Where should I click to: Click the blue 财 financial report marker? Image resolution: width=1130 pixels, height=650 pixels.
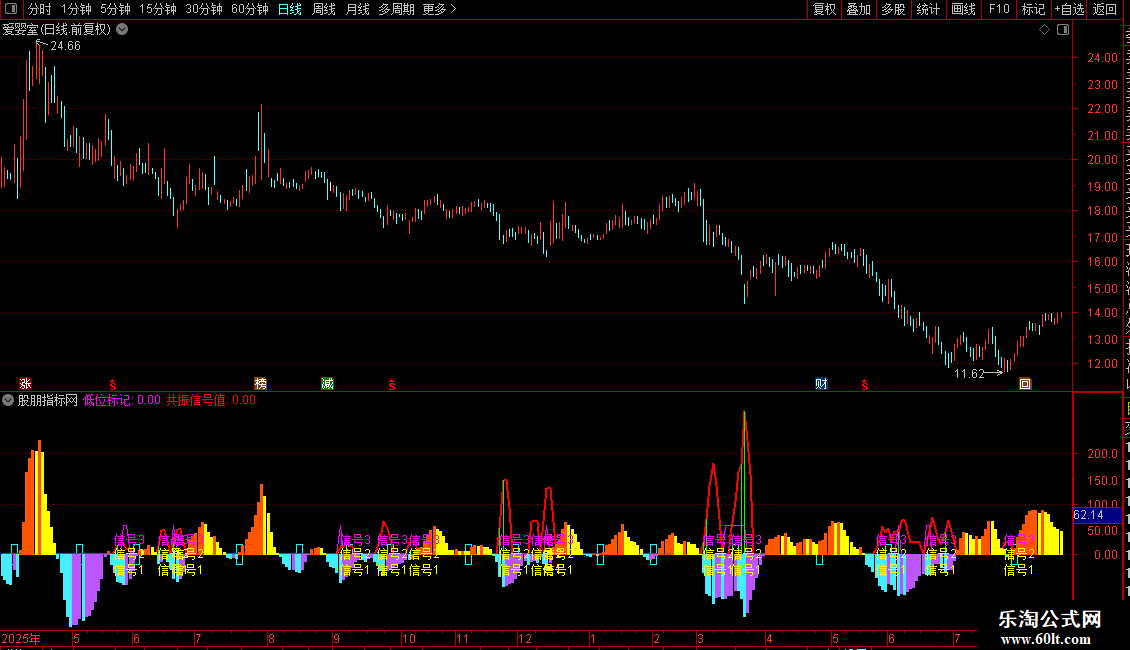pos(821,383)
